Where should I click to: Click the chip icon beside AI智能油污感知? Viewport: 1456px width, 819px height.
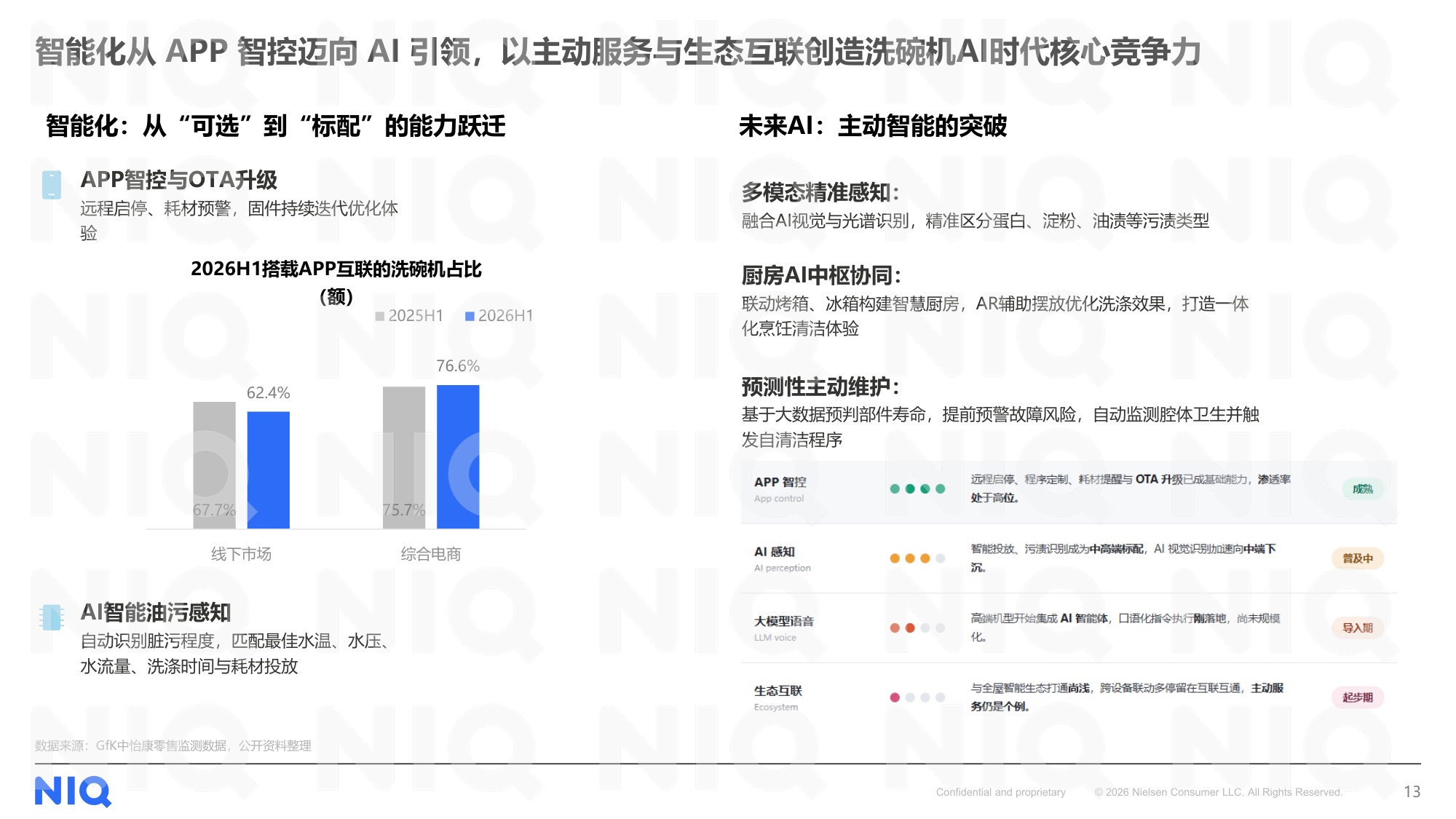coord(52,617)
